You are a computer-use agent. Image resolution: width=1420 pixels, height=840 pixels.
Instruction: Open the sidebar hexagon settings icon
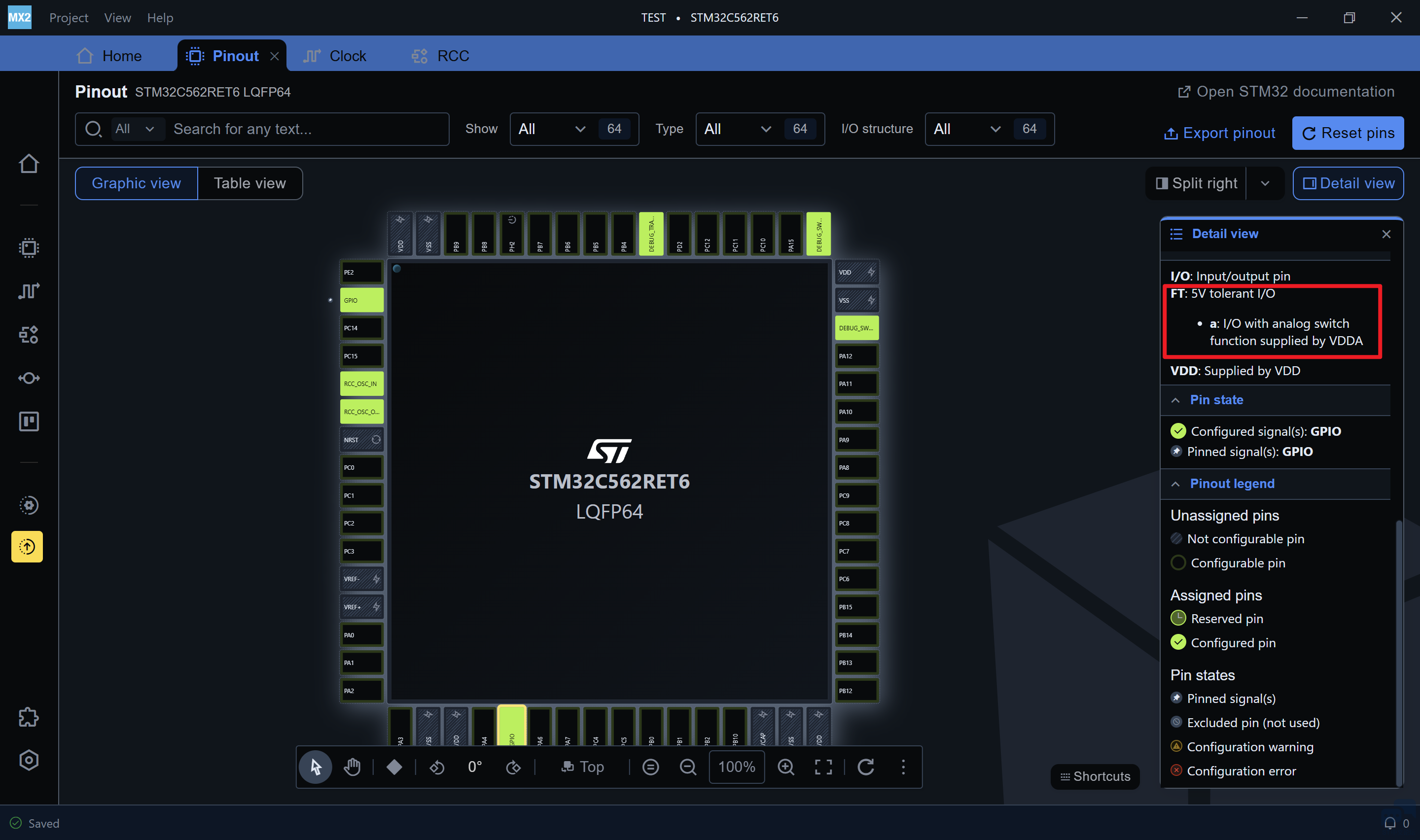pos(28,760)
